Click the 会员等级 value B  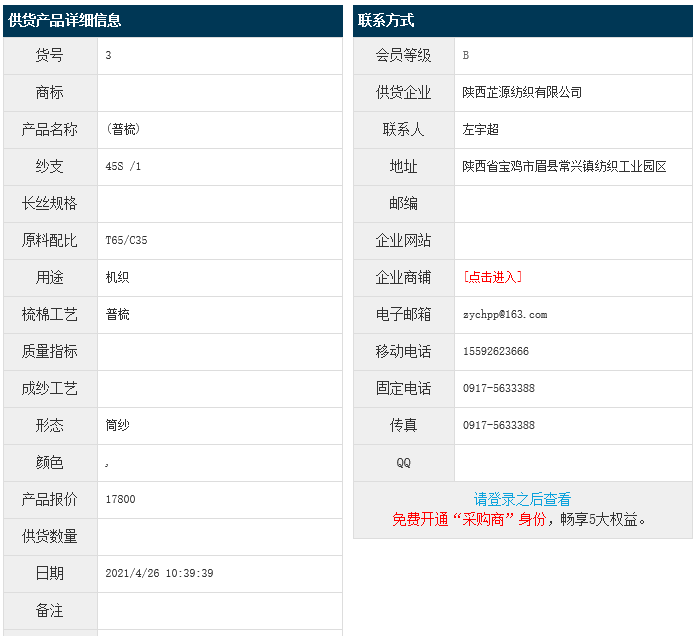point(466,55)
